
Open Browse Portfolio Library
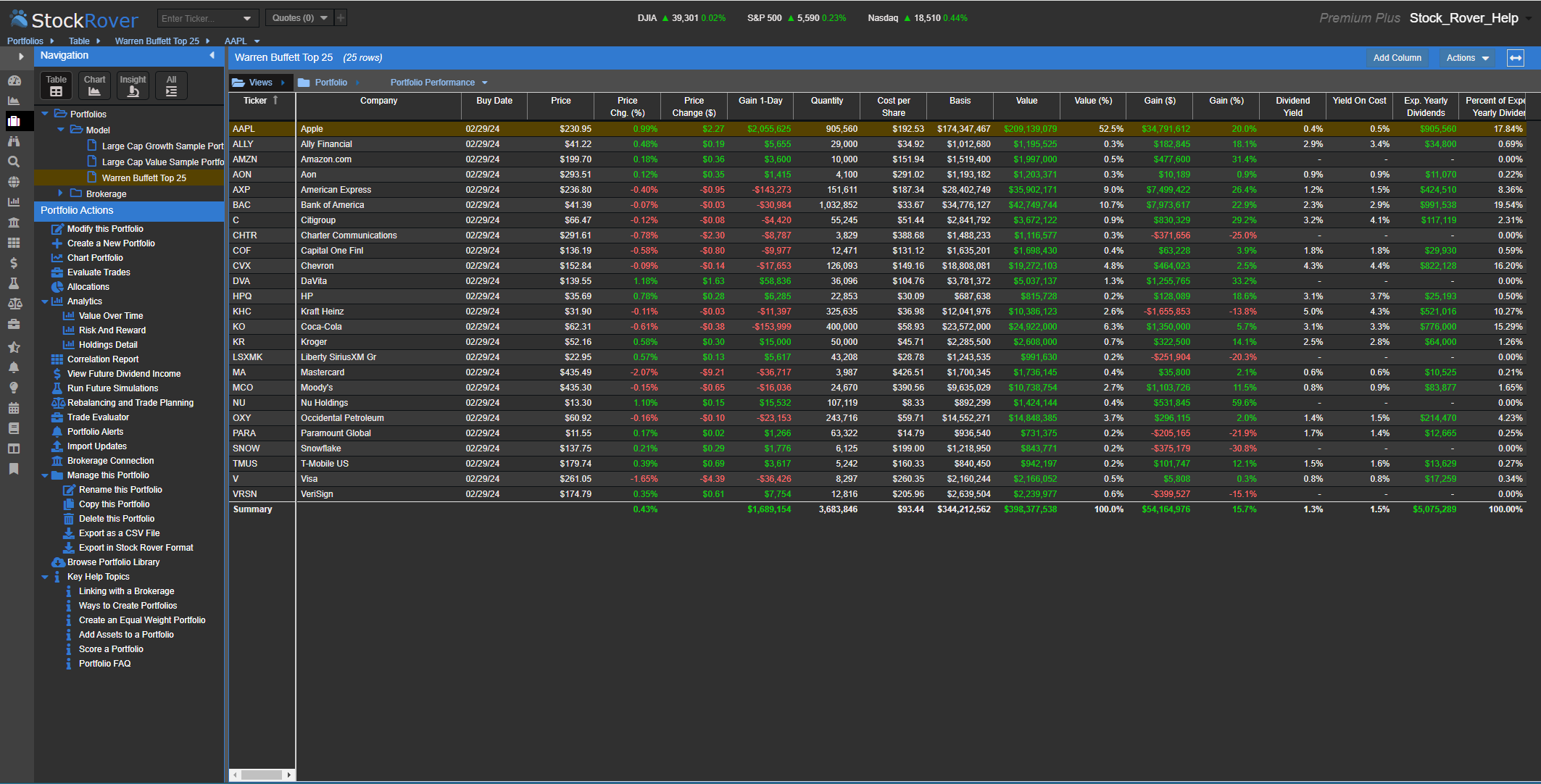point(113,562)
